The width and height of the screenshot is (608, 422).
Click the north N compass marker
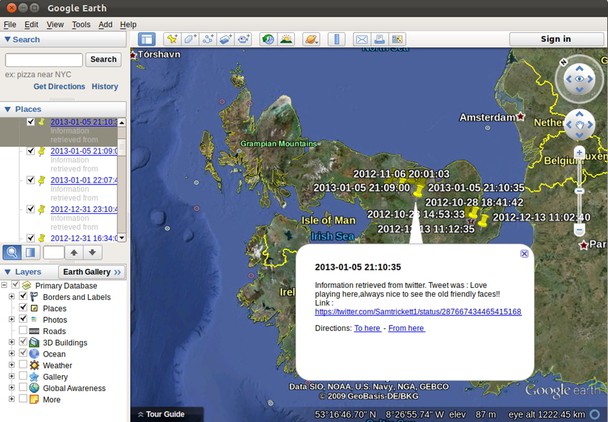563,62
